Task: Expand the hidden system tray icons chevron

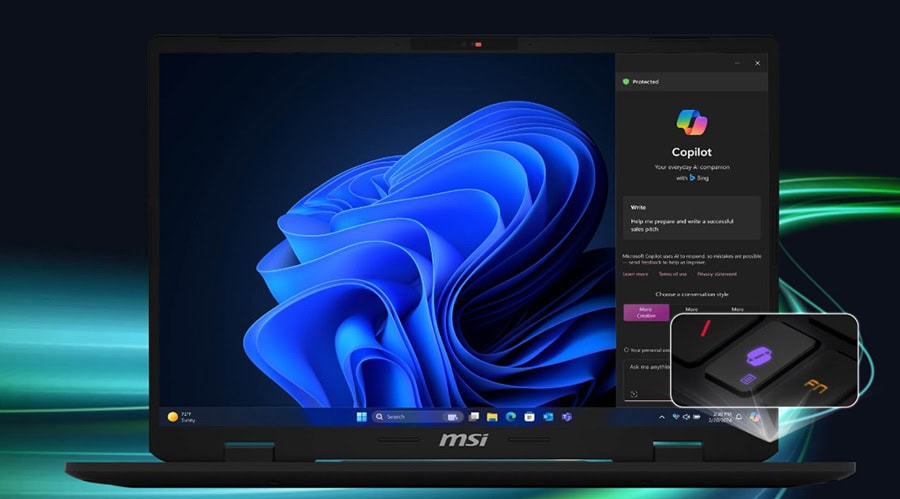Action: coord(661,417)
